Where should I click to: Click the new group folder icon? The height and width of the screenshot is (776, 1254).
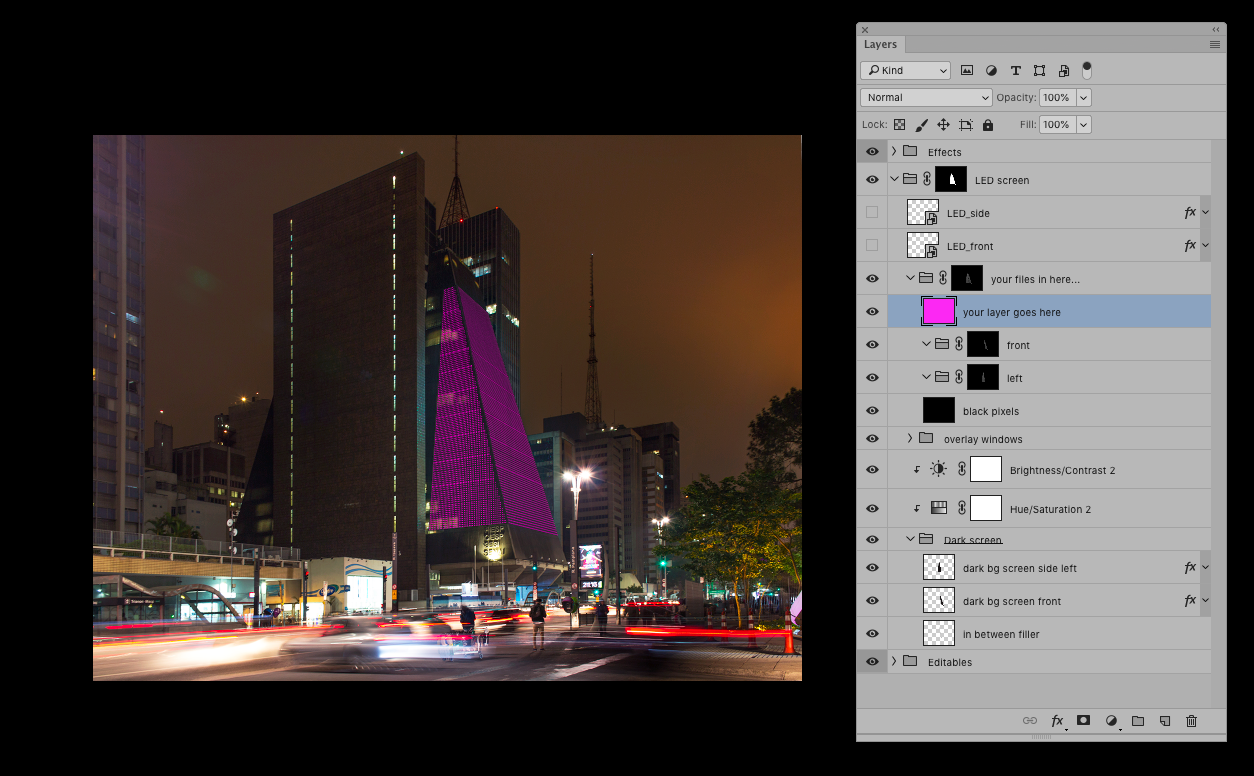pos(1138,721)
